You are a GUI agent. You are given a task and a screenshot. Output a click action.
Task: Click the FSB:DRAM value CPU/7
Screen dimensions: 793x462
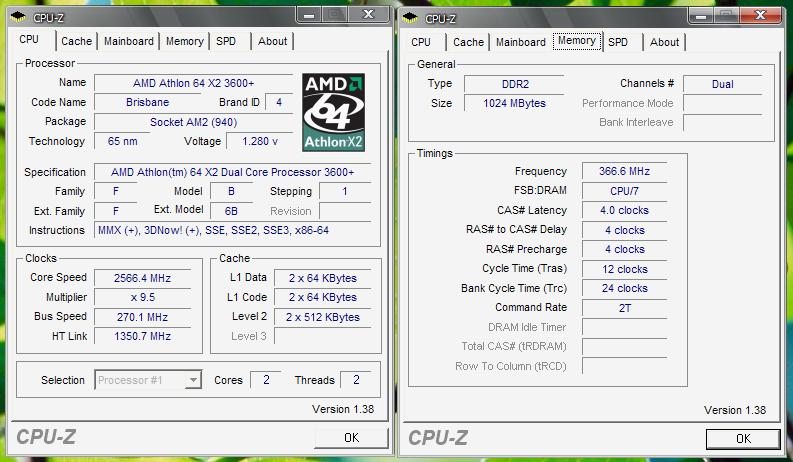(625, 191)
